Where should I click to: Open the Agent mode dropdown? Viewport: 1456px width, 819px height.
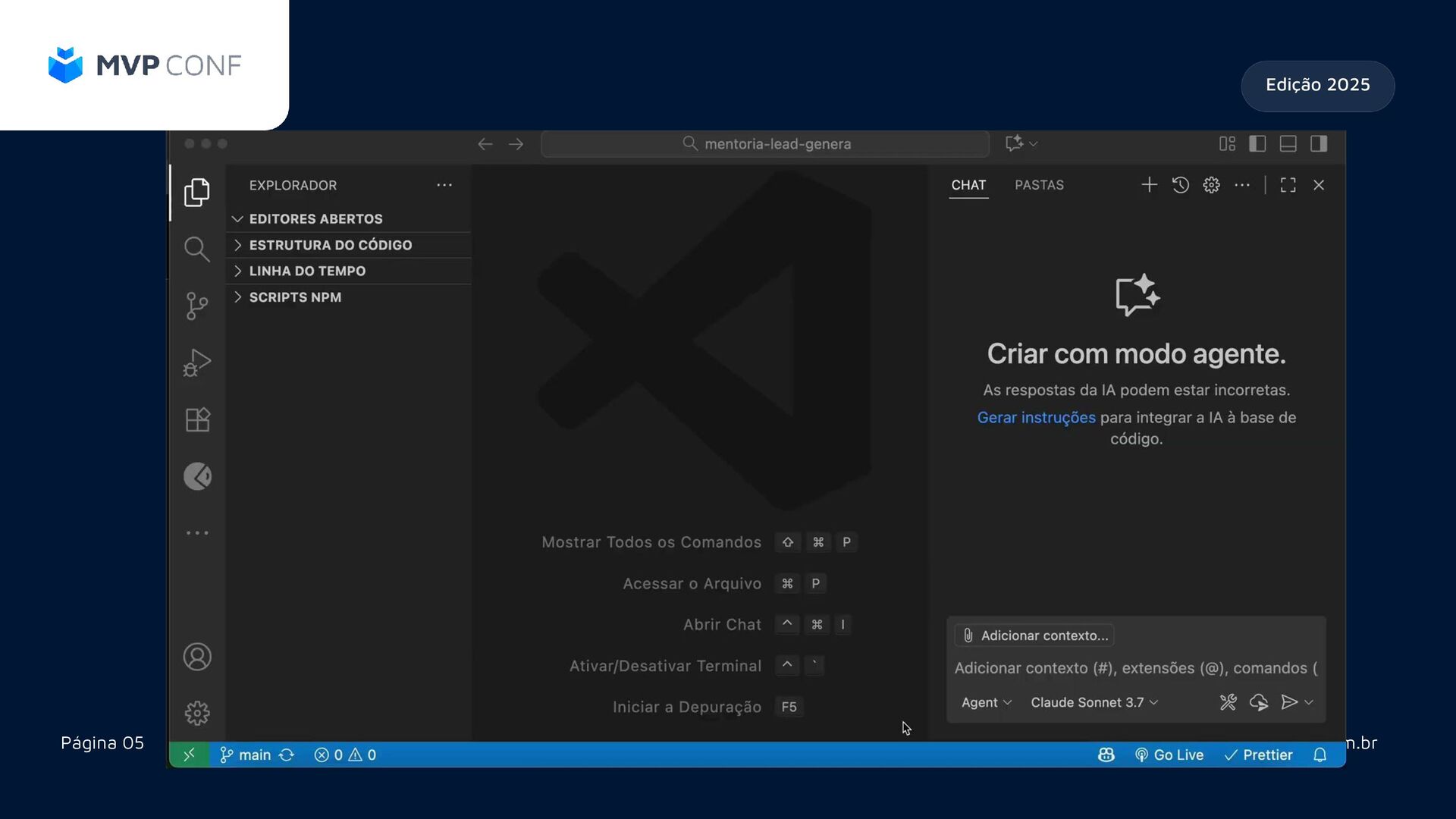point(986,702)
